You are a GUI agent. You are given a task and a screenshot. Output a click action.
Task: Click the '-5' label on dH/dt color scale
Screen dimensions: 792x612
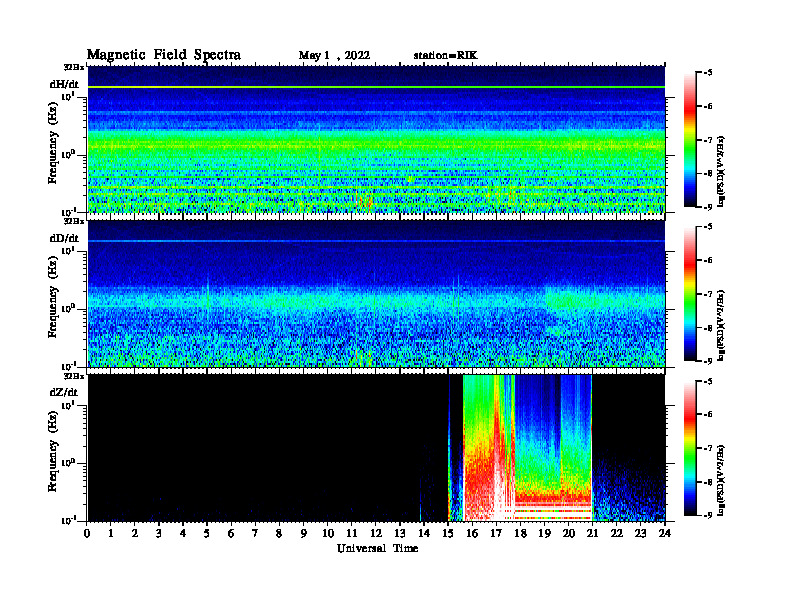708,73
